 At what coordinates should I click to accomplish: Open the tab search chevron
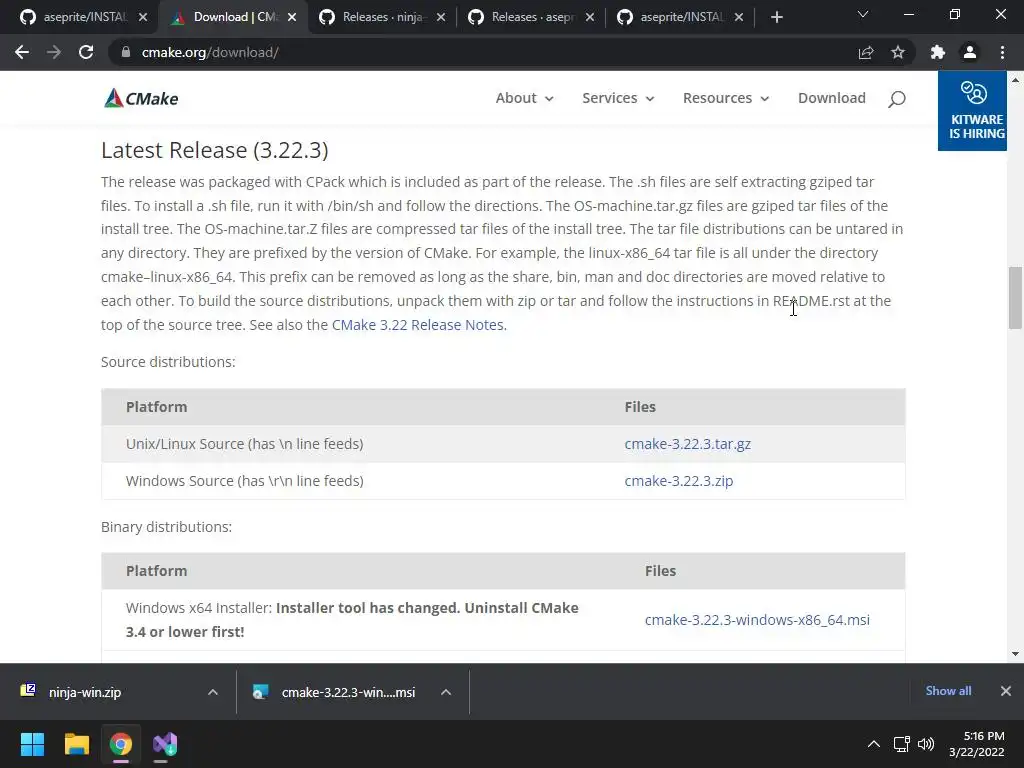coord(863,14)
